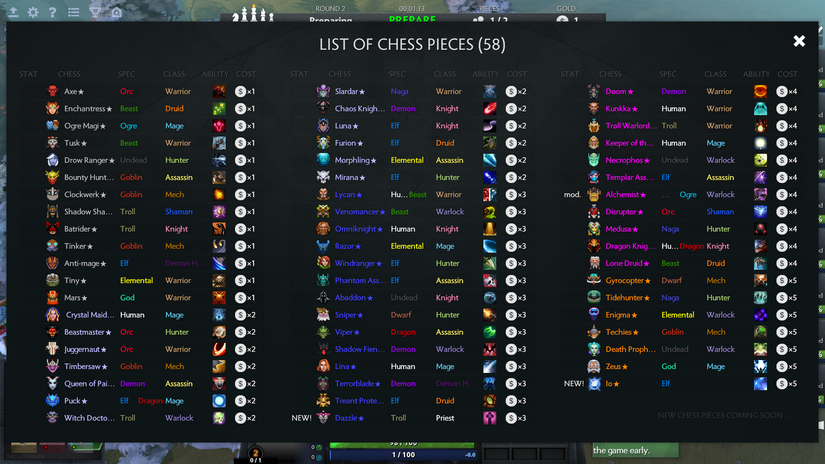Screen dimensions: 825x464
Task: Select the Alchemist chess piece name
Action: [x=622, y=195]
